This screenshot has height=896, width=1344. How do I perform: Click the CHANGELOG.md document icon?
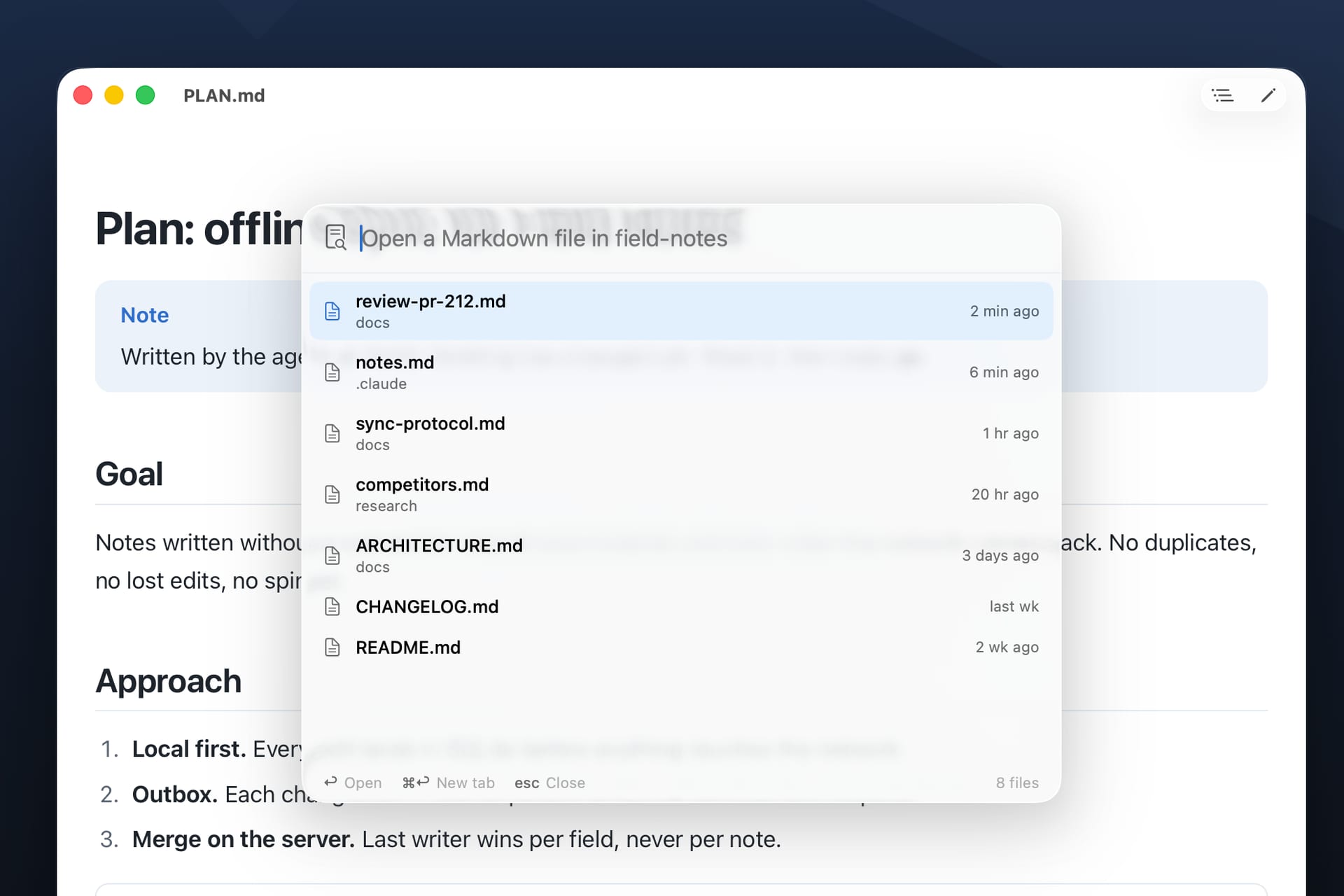[332, 606]
